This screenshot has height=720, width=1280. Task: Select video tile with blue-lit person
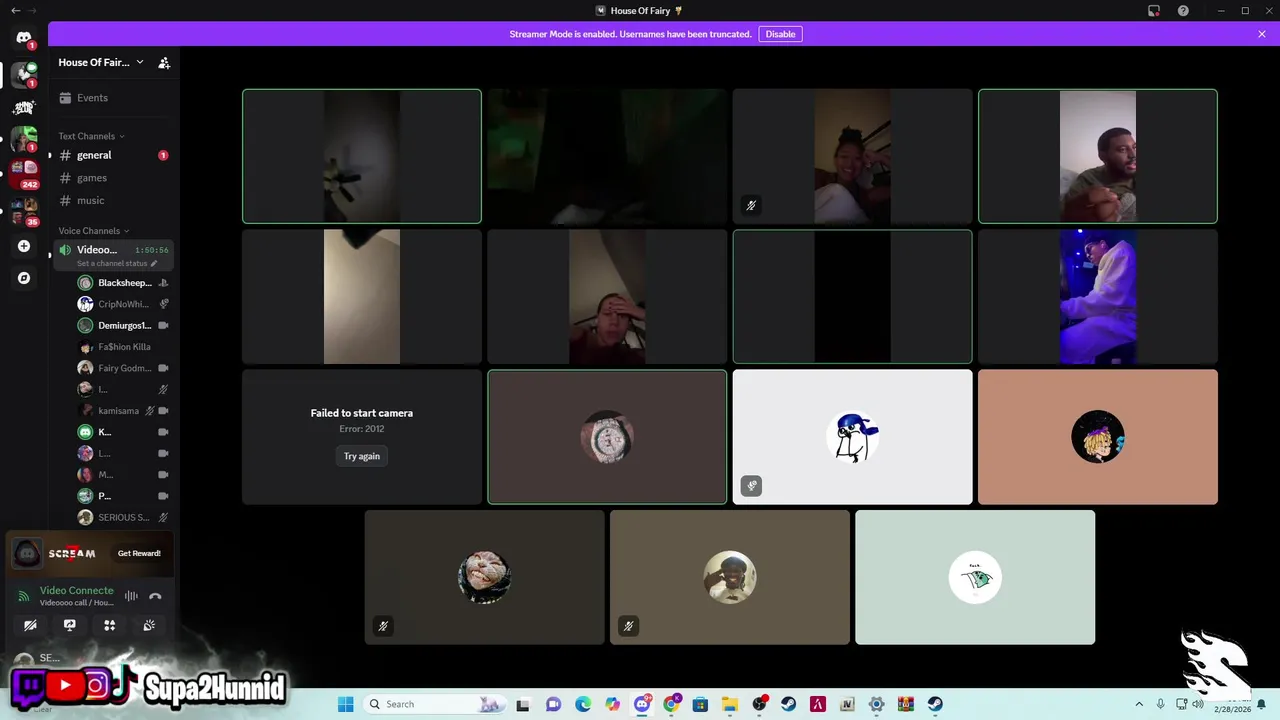tap(1098, 297)
